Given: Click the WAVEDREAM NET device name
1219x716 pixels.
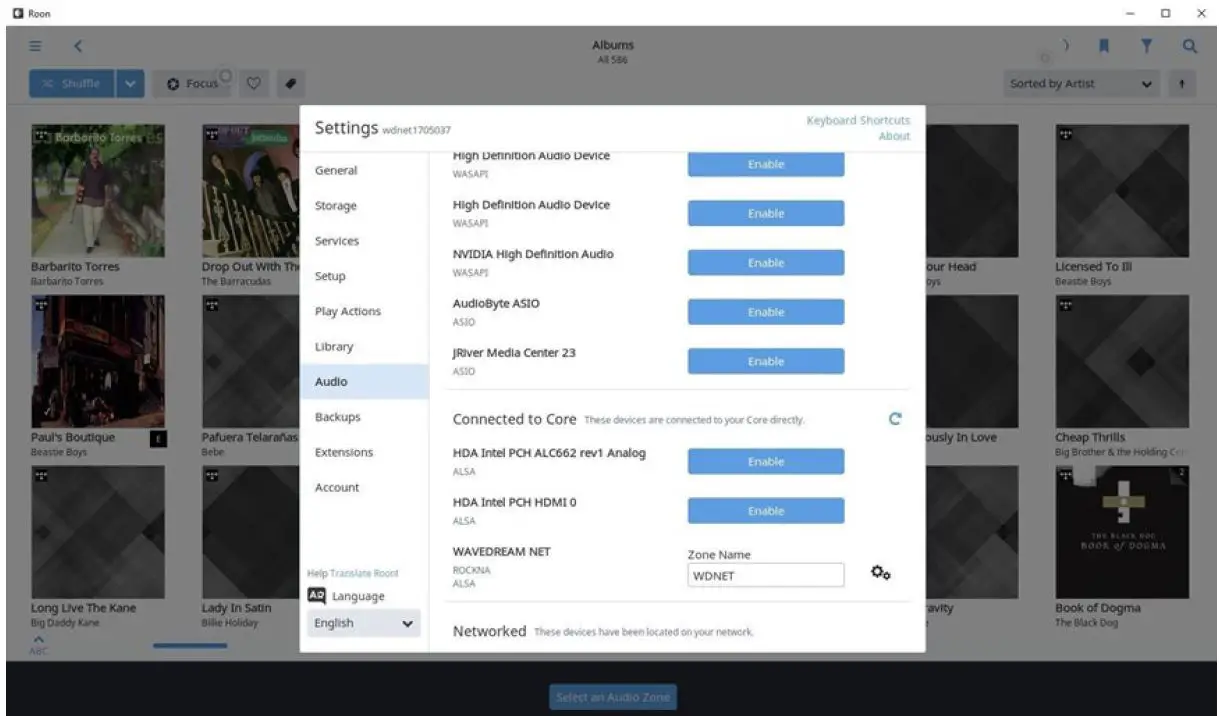Looking at the screenshot, I should click(502, 551).
